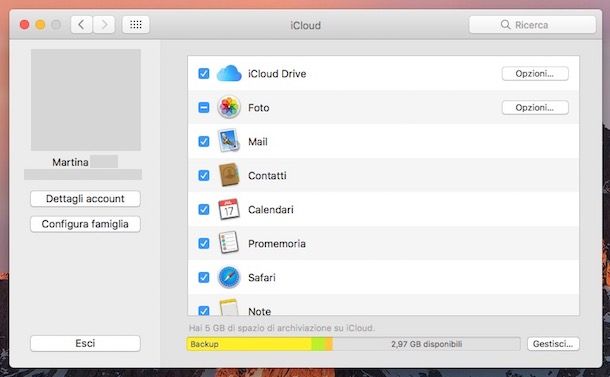610x377 pixels.
Task: Click the Safari compass icon
Action: (229, 277)
